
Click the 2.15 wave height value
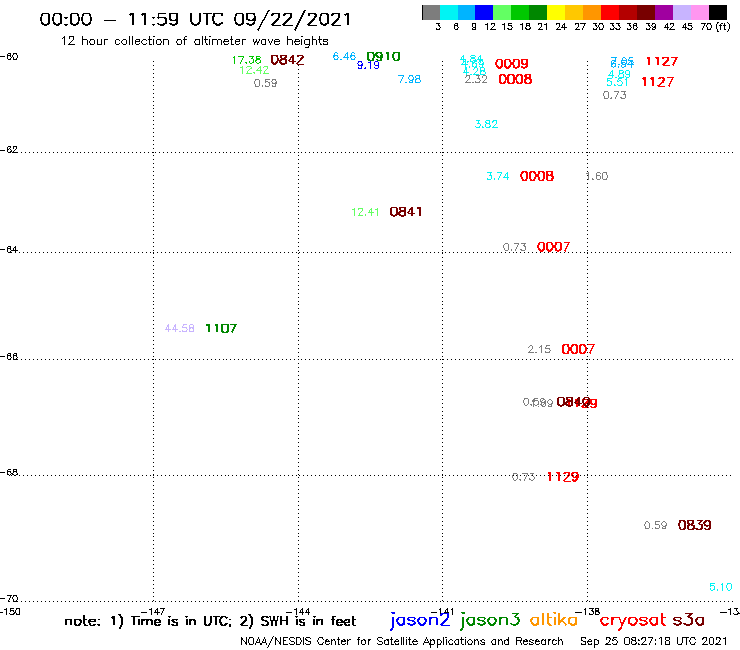(x=539, y=349)
